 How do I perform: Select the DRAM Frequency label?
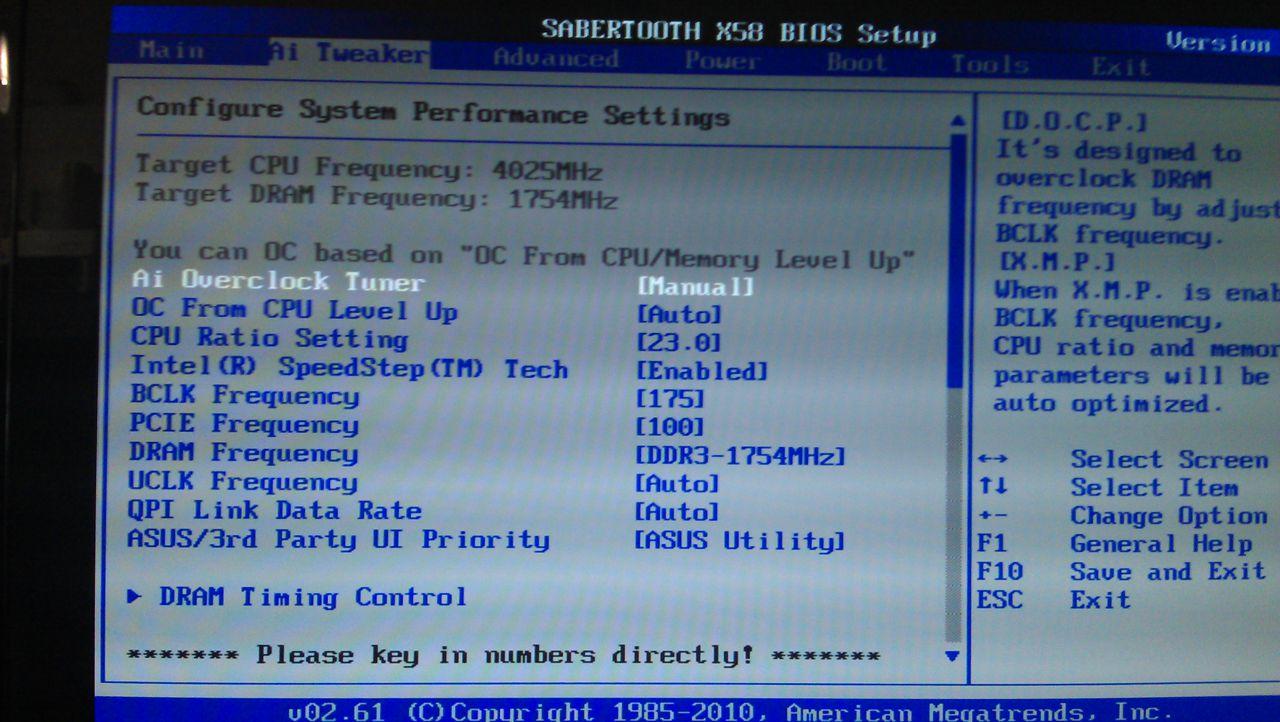point(243,453)
